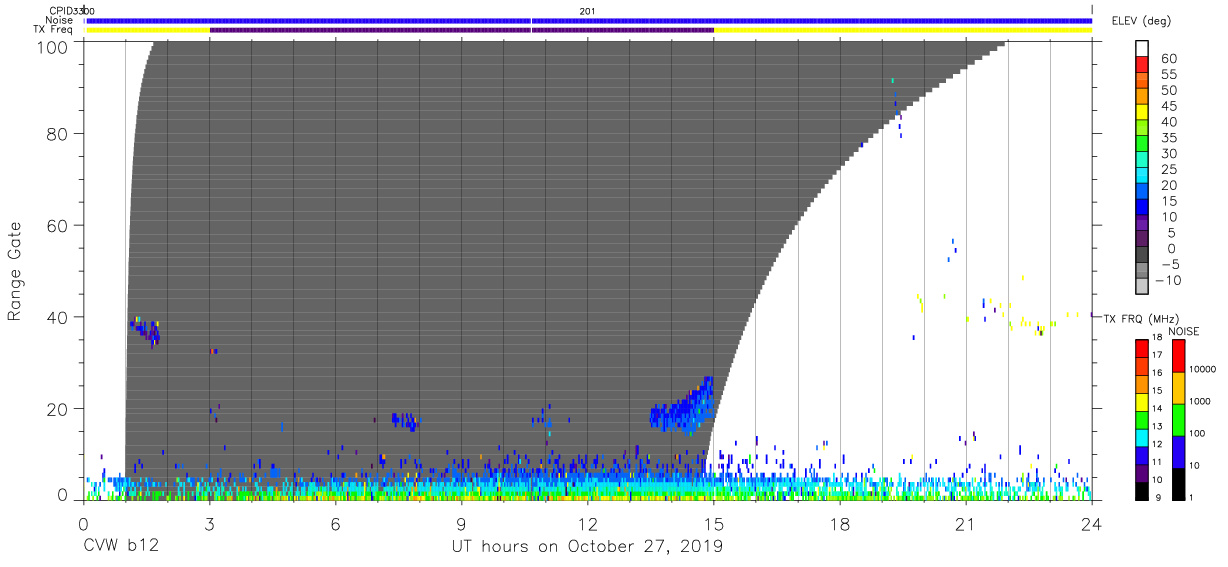Click the green 100–1000 segment of NOISE colorbar

pos(1179,419)
